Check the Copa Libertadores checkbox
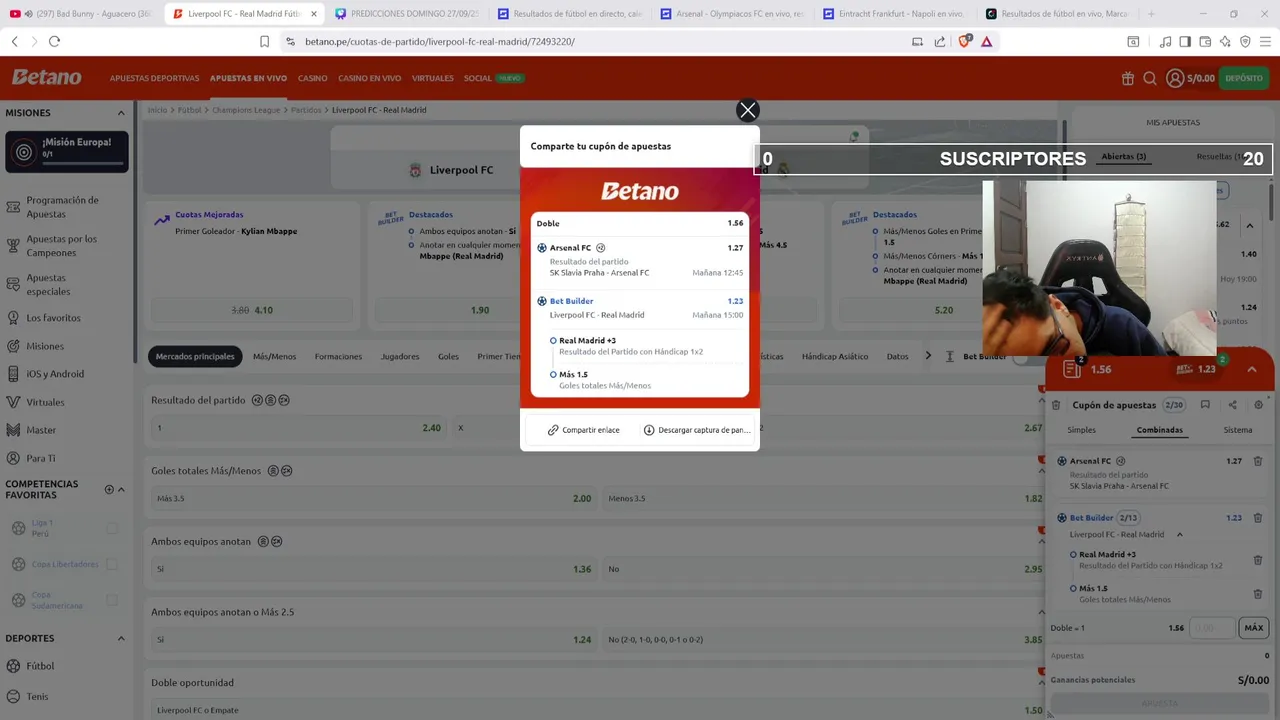 click(112, 564)
